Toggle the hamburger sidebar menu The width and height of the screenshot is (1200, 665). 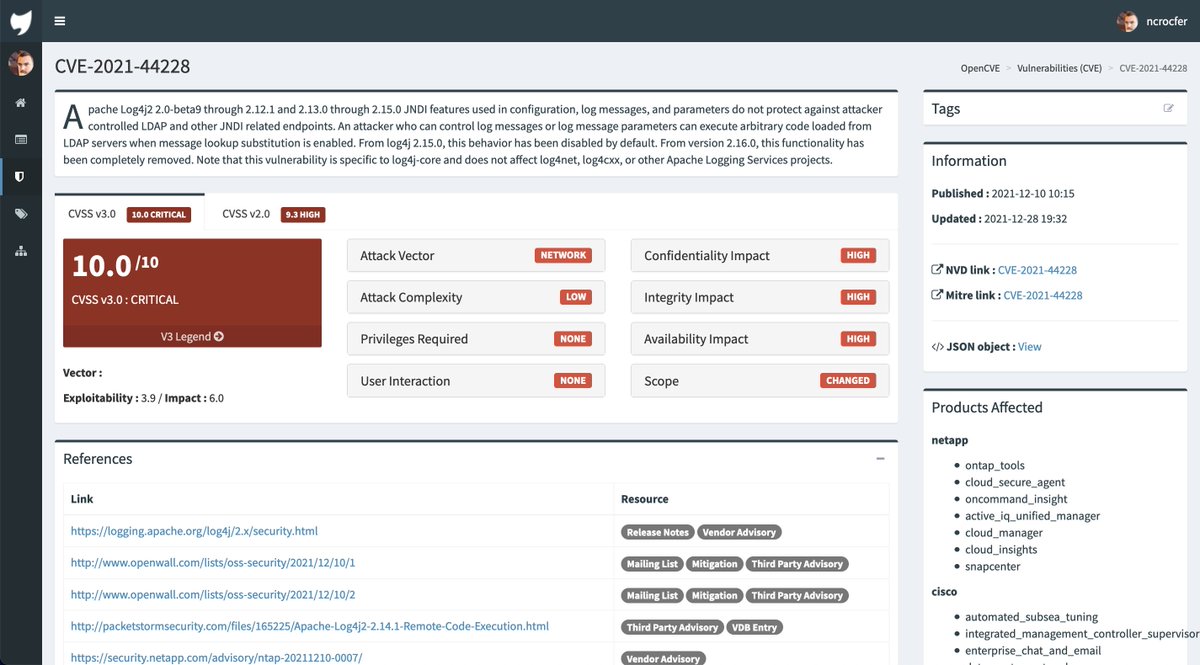pyautogui.click(x=60, y=21)
